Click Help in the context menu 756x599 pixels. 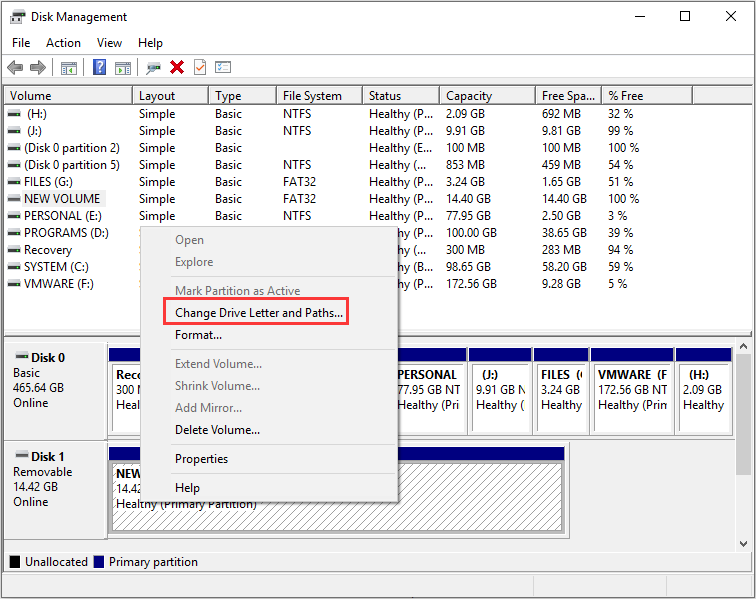click(x=188, y=488)
